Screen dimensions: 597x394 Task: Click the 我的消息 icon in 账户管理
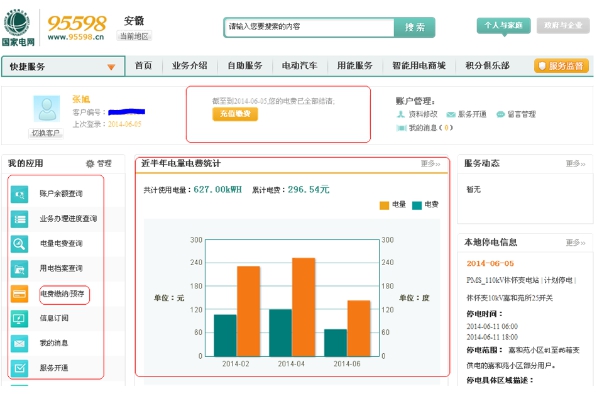pyautogui.click(x=401, y=128)
